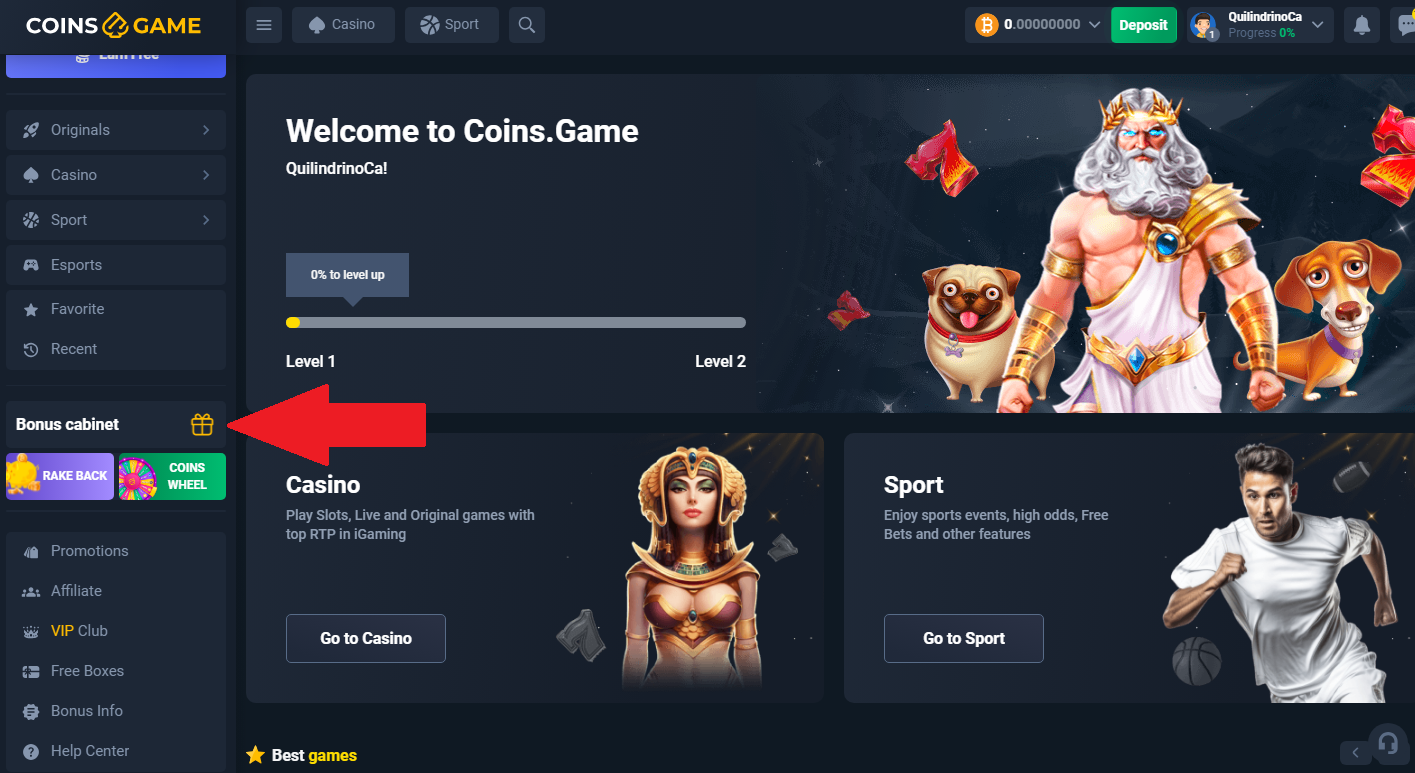The width and height of the screenshot is (1415, 773).
Task: Click the Bonus cabinet gift icon
Action: click(202, 425)
